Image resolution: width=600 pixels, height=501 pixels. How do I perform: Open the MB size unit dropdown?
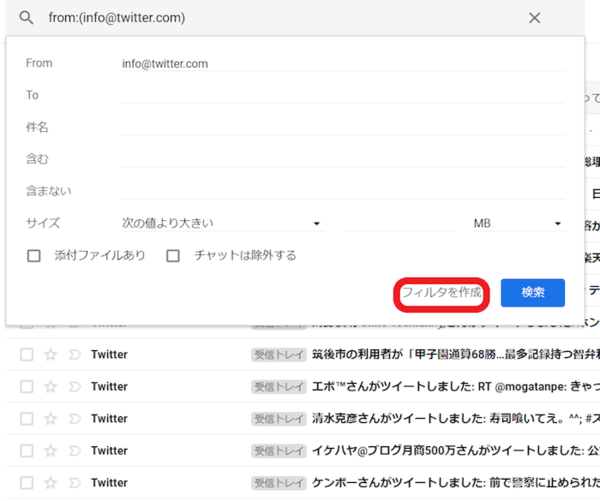pos(519,223)
